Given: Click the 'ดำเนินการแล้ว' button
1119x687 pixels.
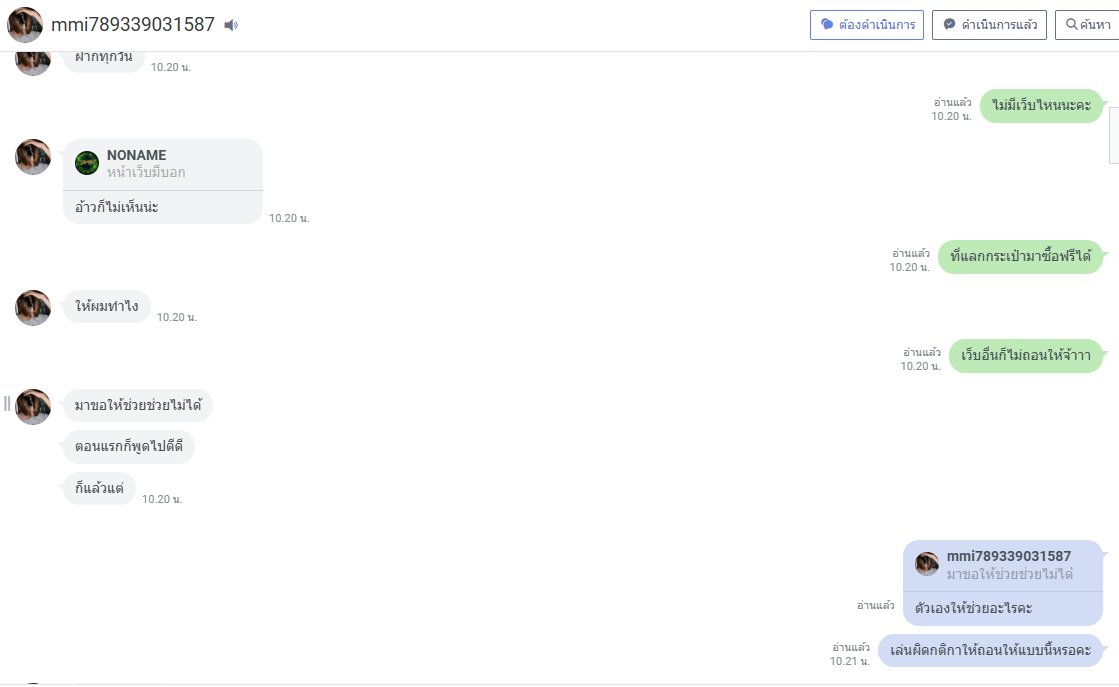Looking at the screenshot, I should (x=989, y=25).
